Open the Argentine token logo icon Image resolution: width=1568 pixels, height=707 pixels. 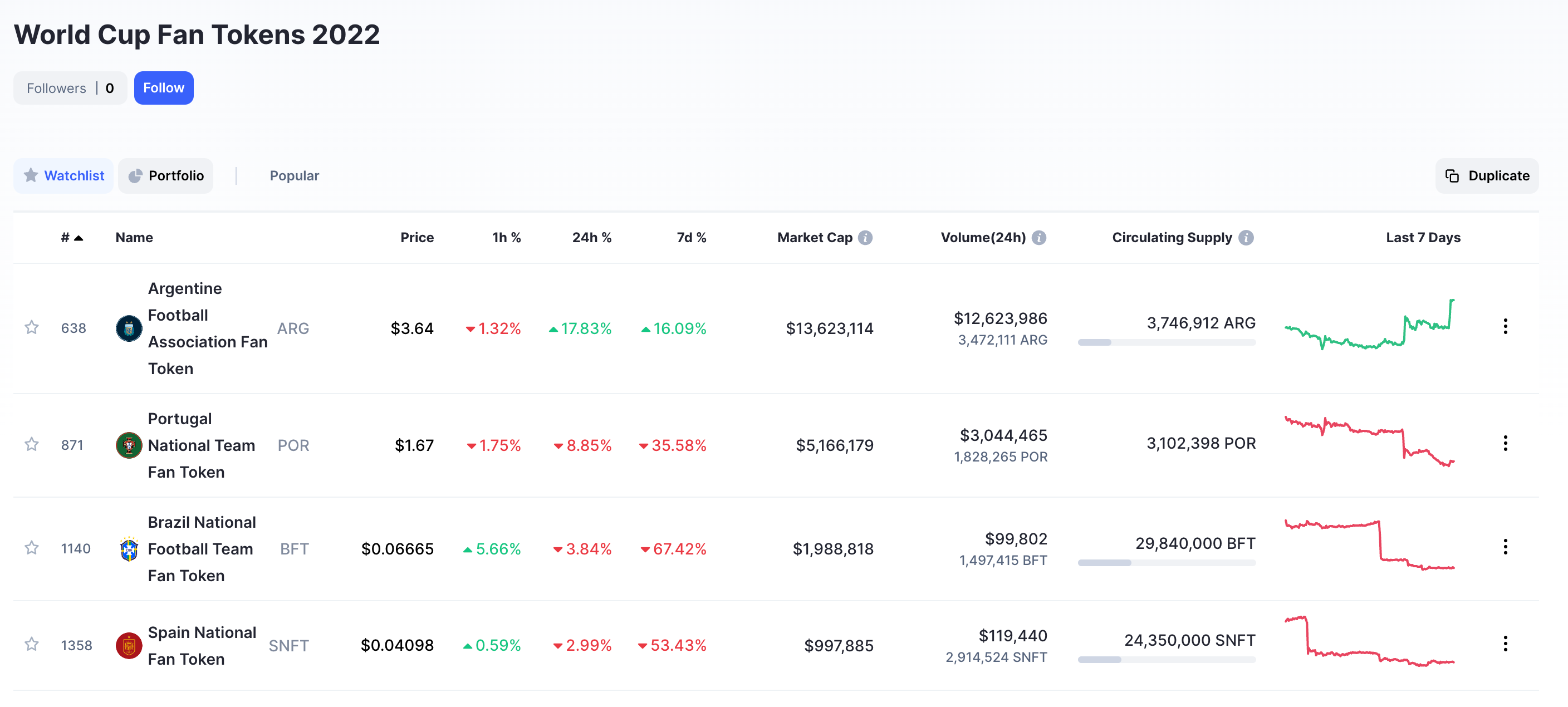(x=129, y=328)
